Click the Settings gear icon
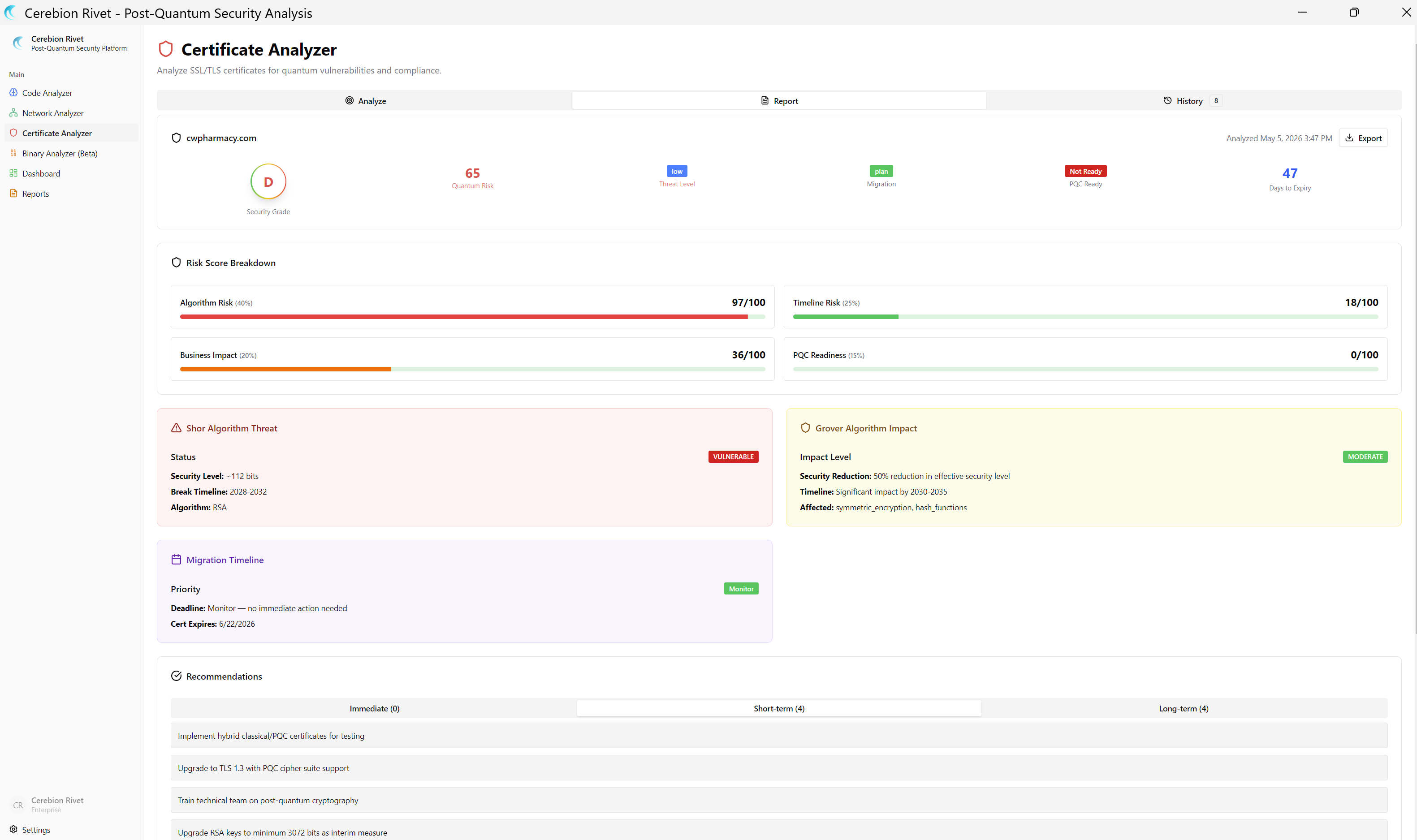Image resolution: width=1417 pixels, height=840 pixels. click(13, 829)
